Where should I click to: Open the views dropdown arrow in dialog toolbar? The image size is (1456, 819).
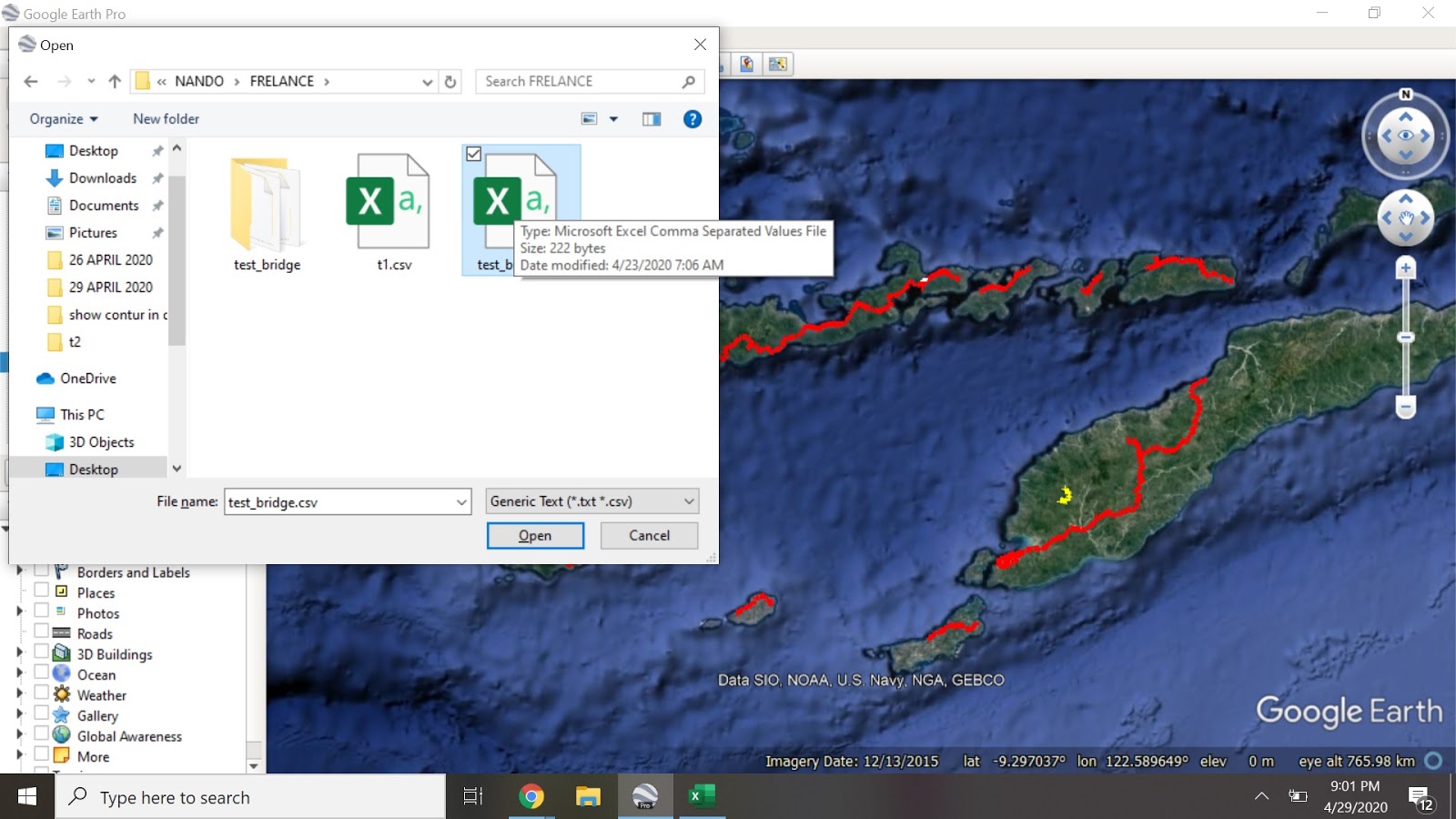pos(612,118)
